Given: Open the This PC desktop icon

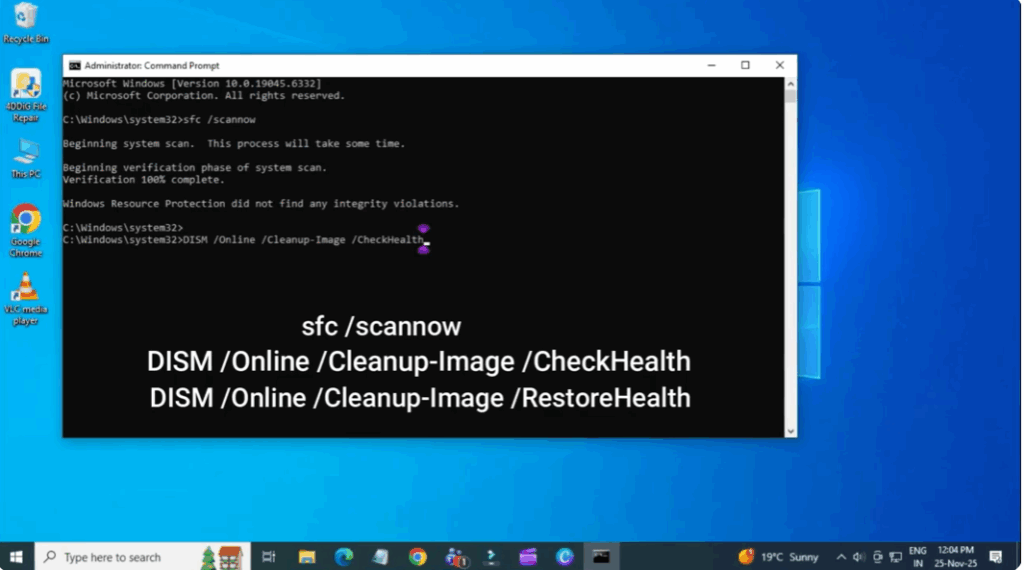Looking at the screenshot, I should [x=25, y=159].
